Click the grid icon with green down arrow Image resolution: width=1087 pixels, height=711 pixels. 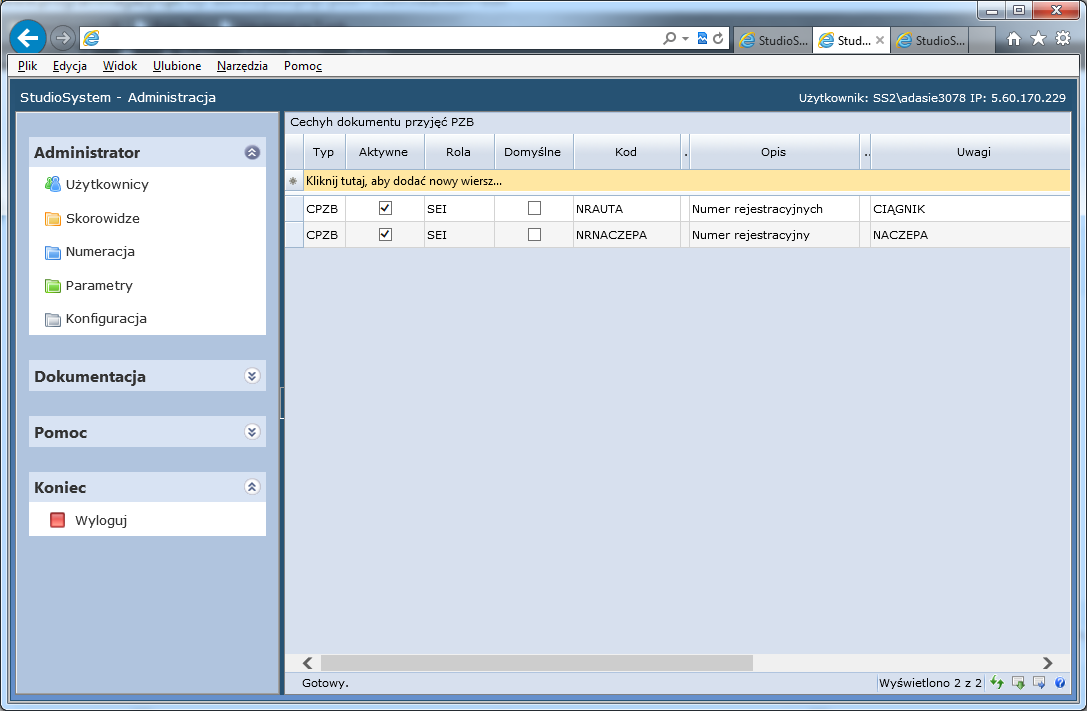pyautogui.click(x=1018, y=683)
